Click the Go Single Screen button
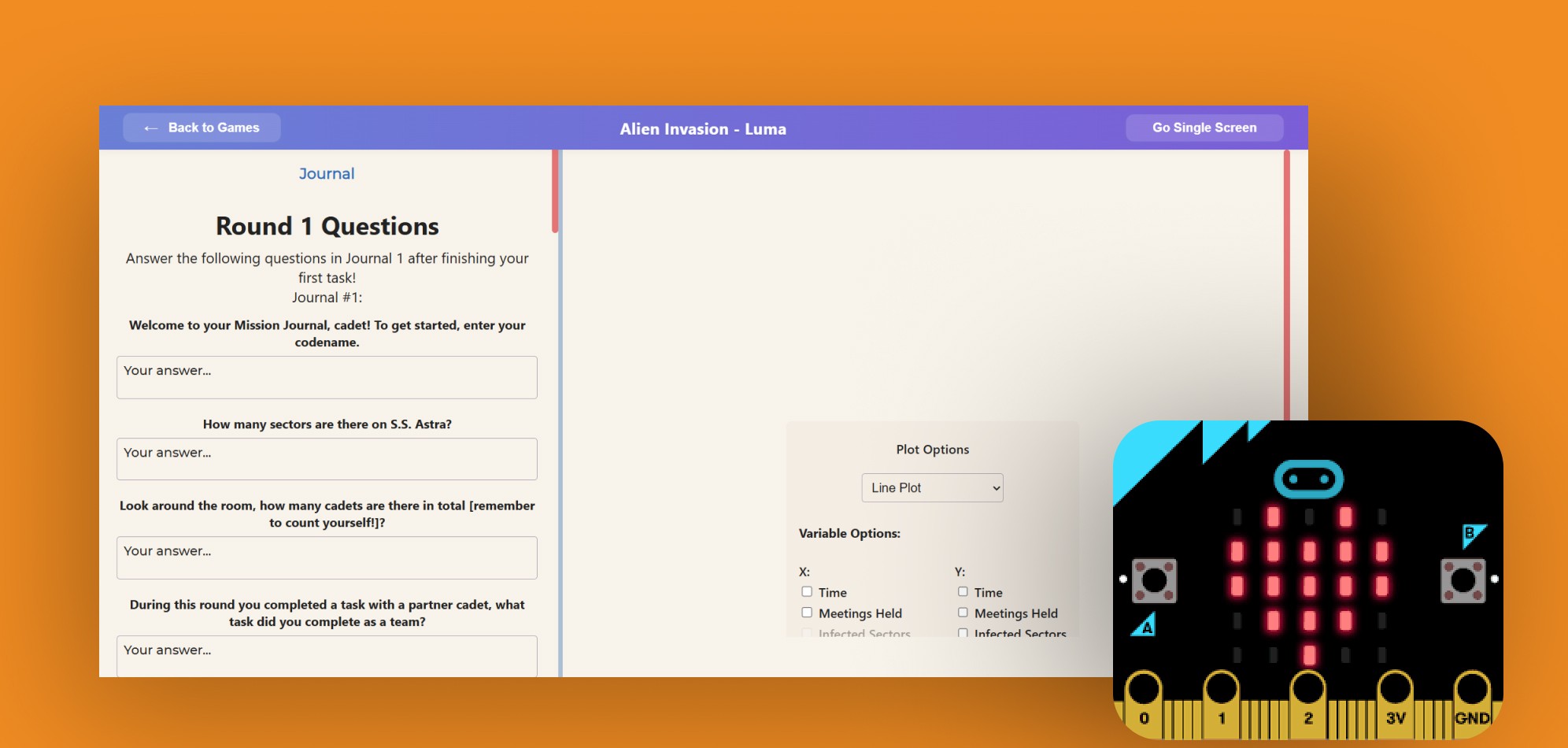Image resolution: width=1568 pixels, height=748 pixels. coord(1204,128)
